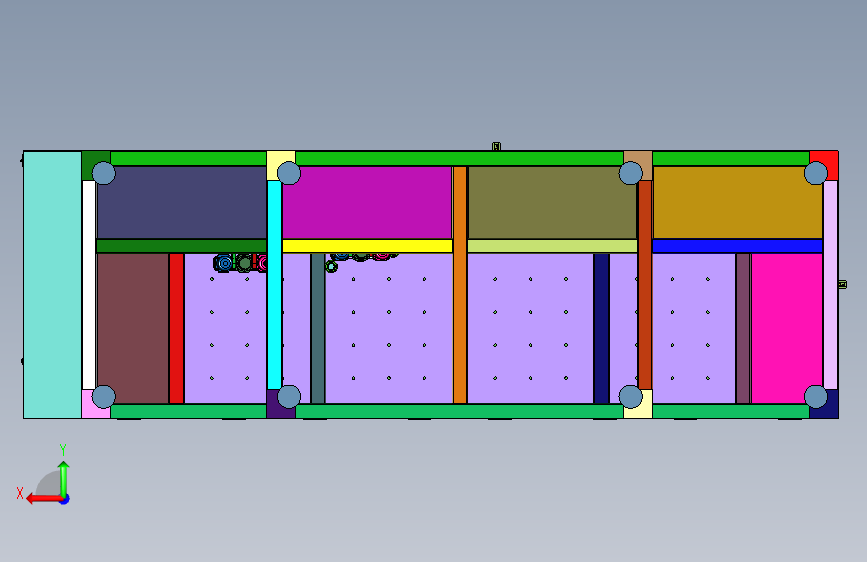
Task: Pick the mustard gold panel
Action: 738,203
